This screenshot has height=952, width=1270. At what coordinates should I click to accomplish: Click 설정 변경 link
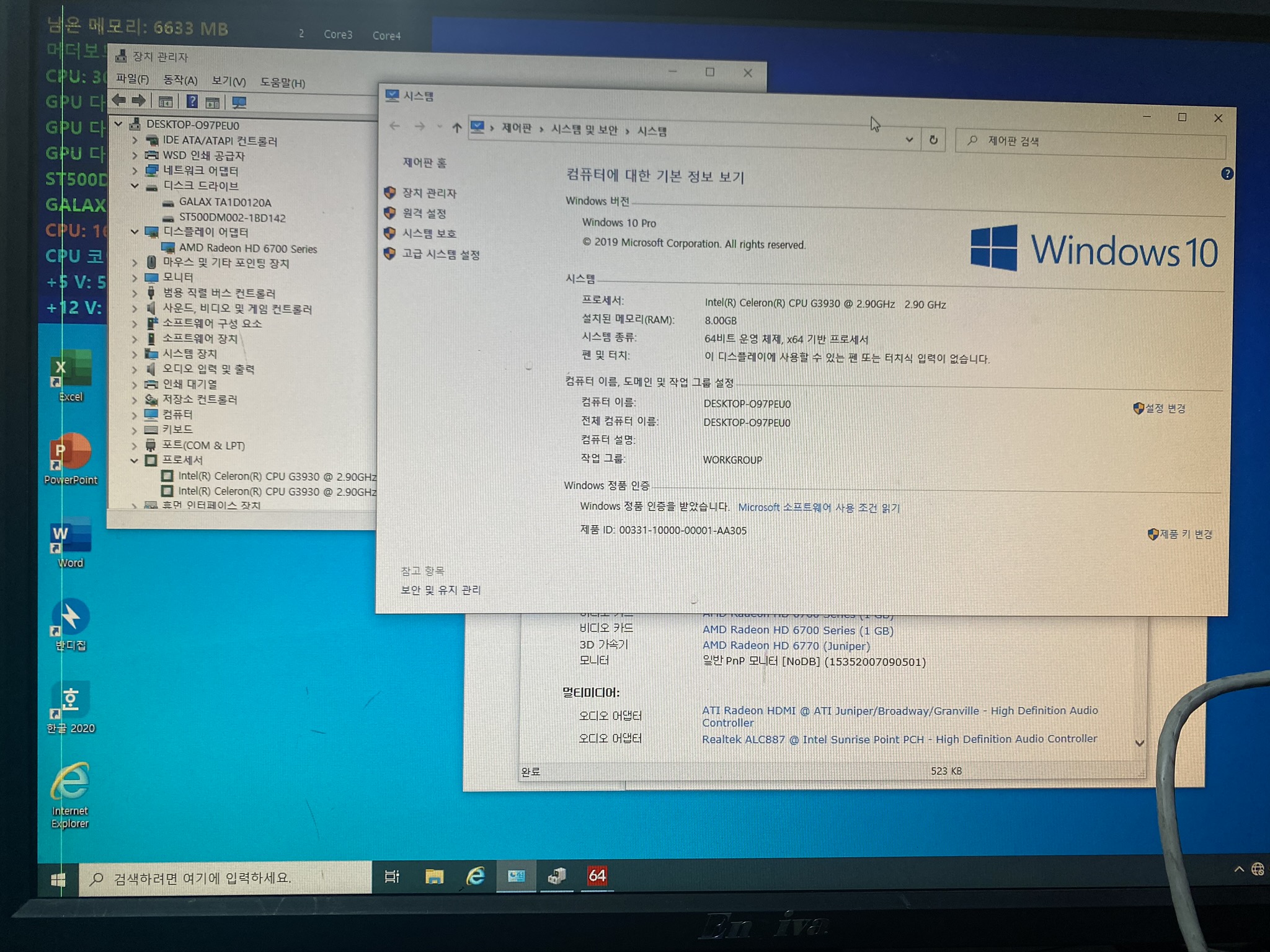1165,408
